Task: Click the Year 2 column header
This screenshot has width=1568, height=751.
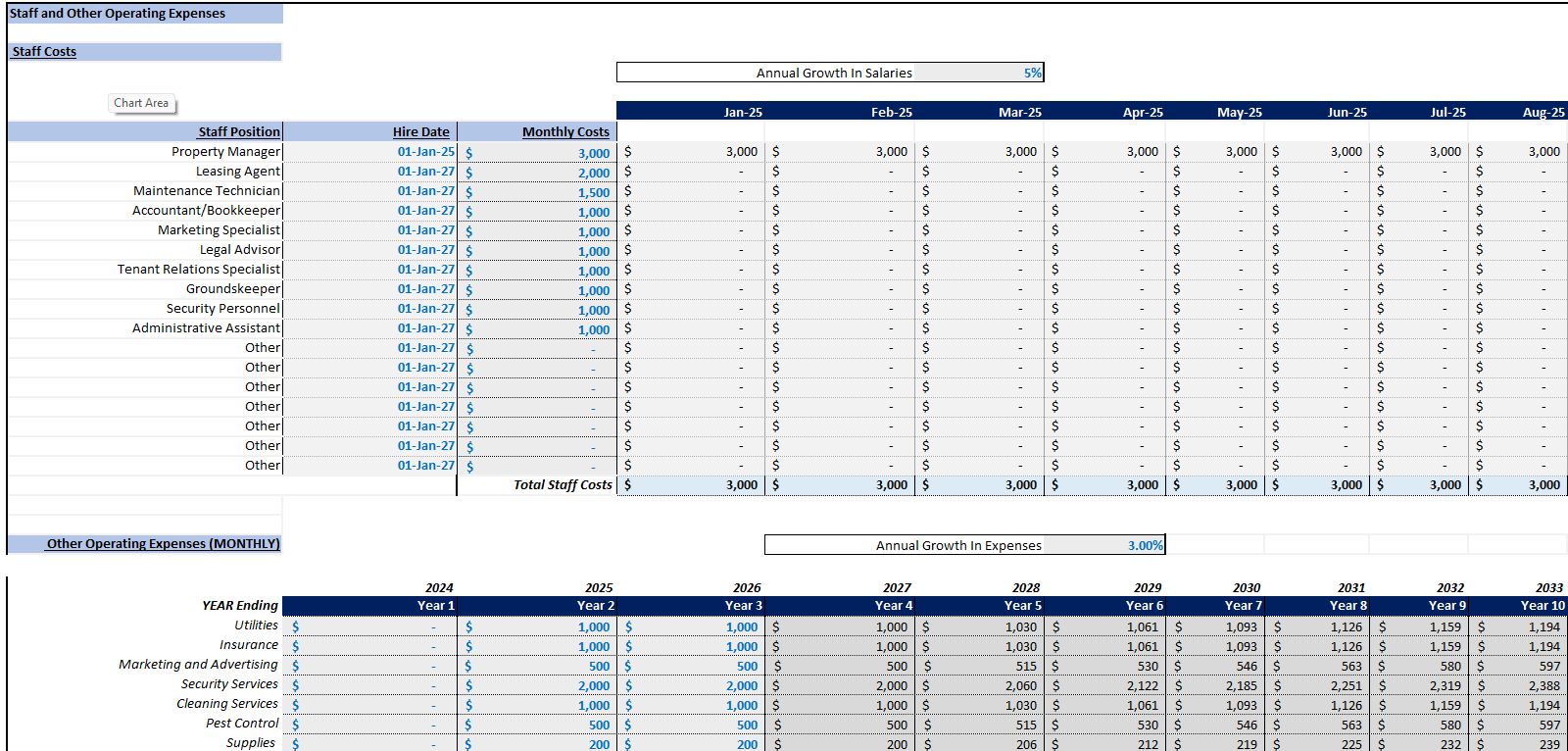Action: click(596, 606)
